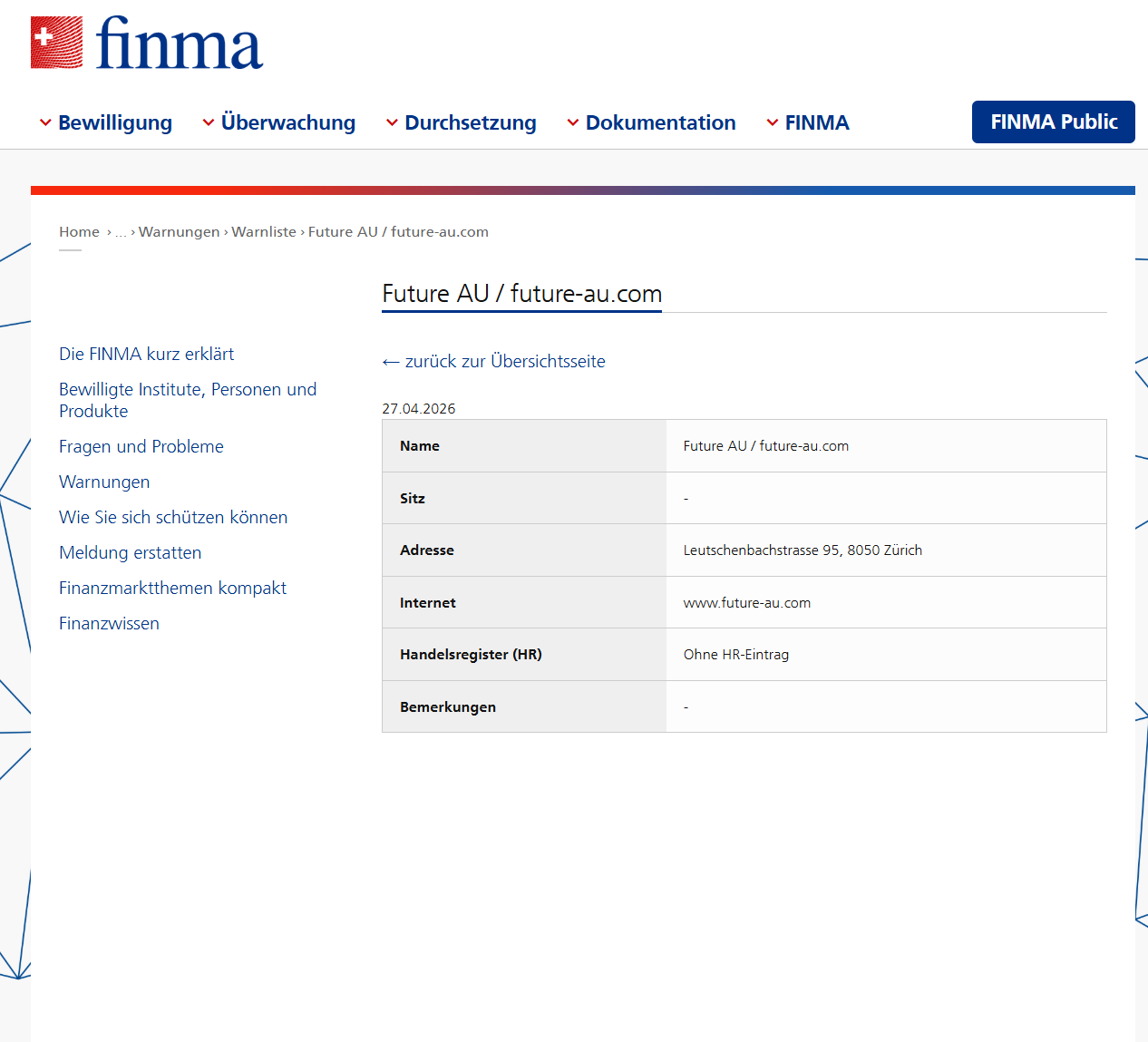Open the Überwachung navigation item
The height and width of the screenshot is (1042, 1148).
tap(288, 122)
